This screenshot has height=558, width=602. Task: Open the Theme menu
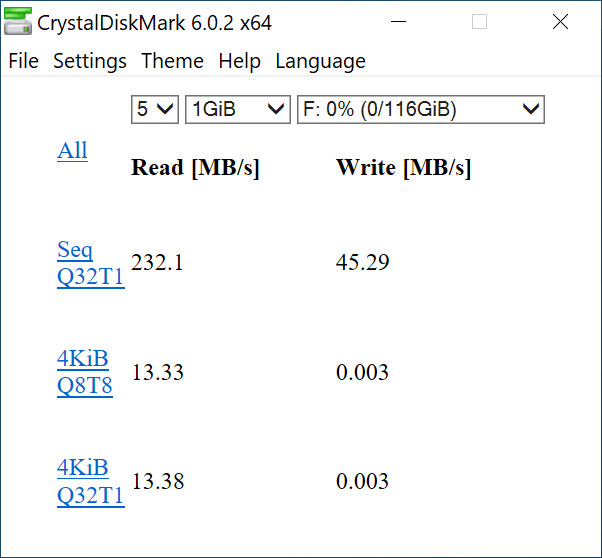pyautogui.click(x=172, y=61)
